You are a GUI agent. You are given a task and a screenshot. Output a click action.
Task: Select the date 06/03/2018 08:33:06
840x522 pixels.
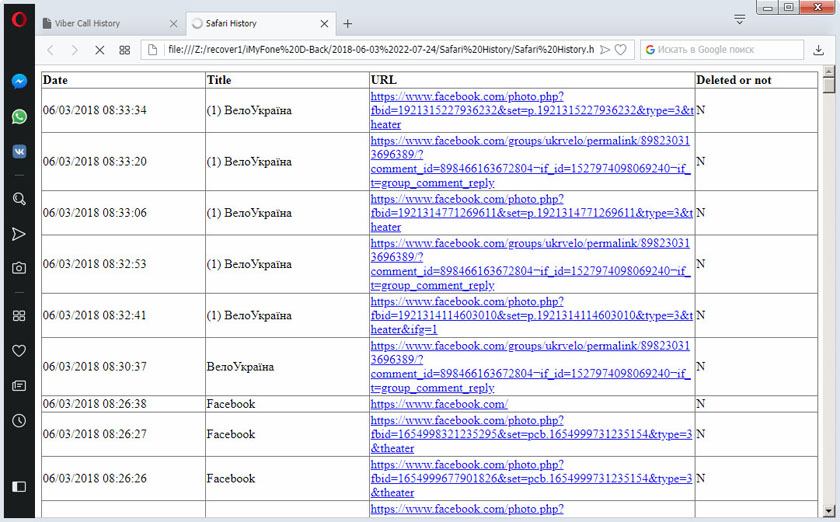coord(95,213)
